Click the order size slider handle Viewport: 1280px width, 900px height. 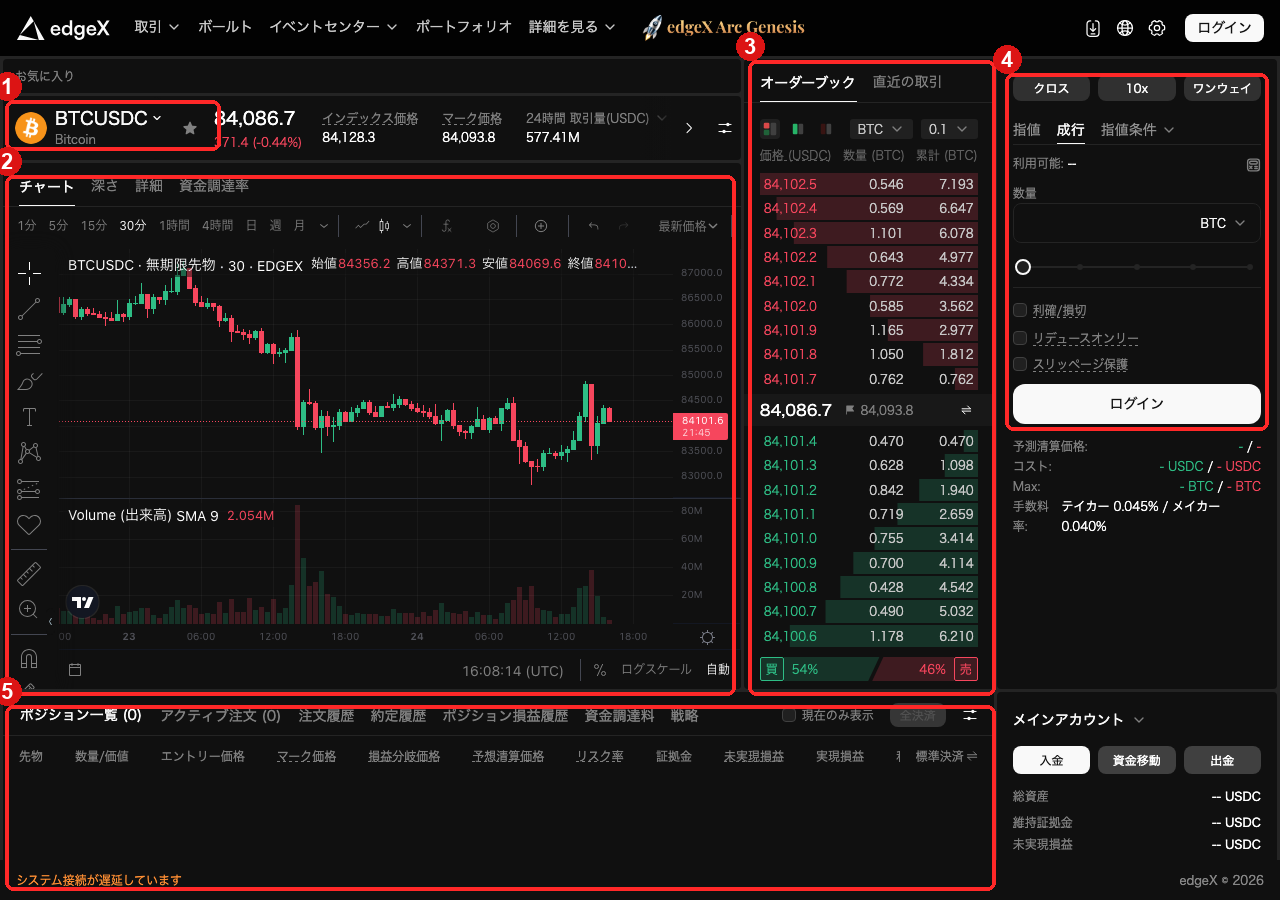(1023, 267)
